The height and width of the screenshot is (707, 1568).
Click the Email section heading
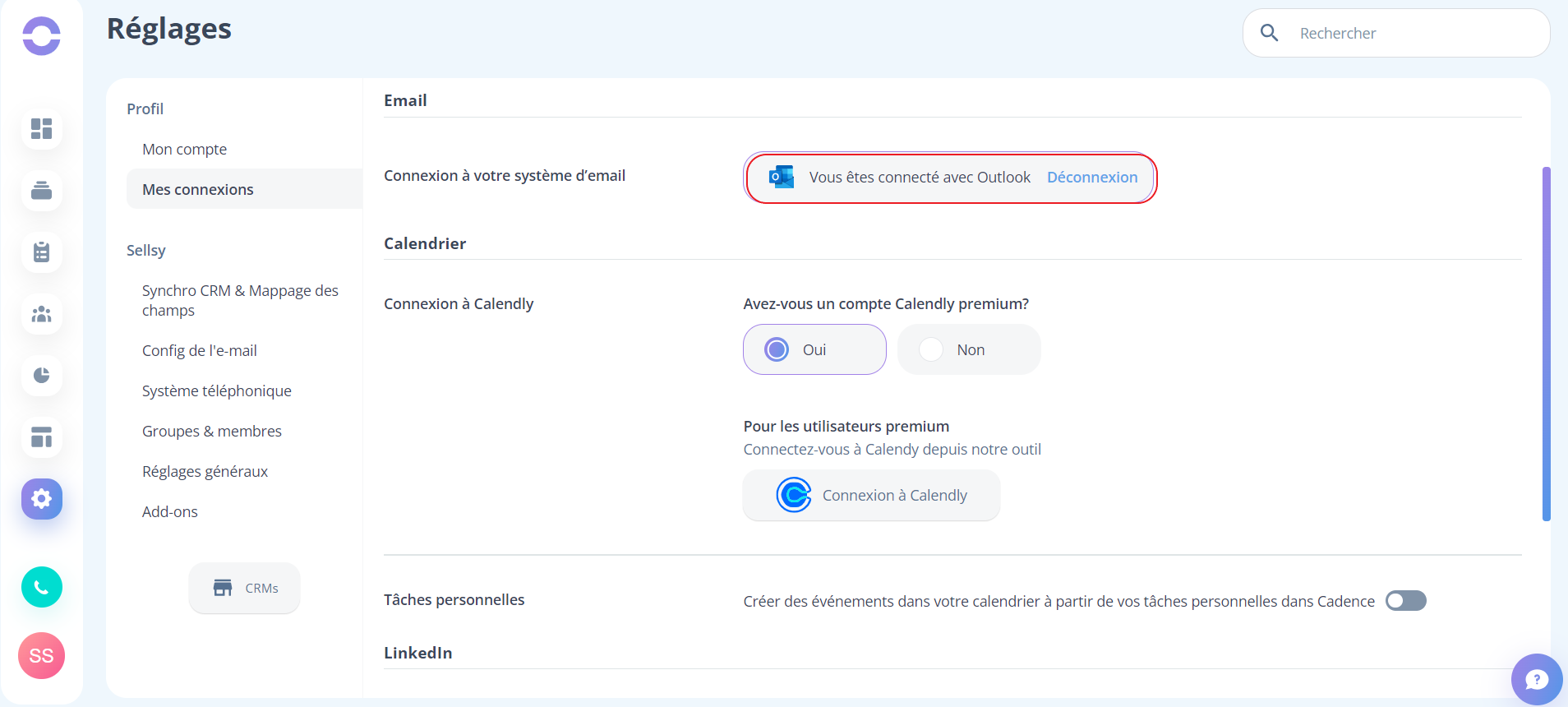click(405, 100)
